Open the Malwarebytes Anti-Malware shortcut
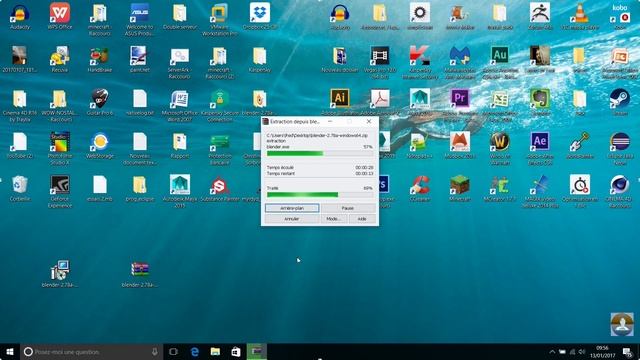The height and width of the screenshot is (360, 640). point(460,62)
